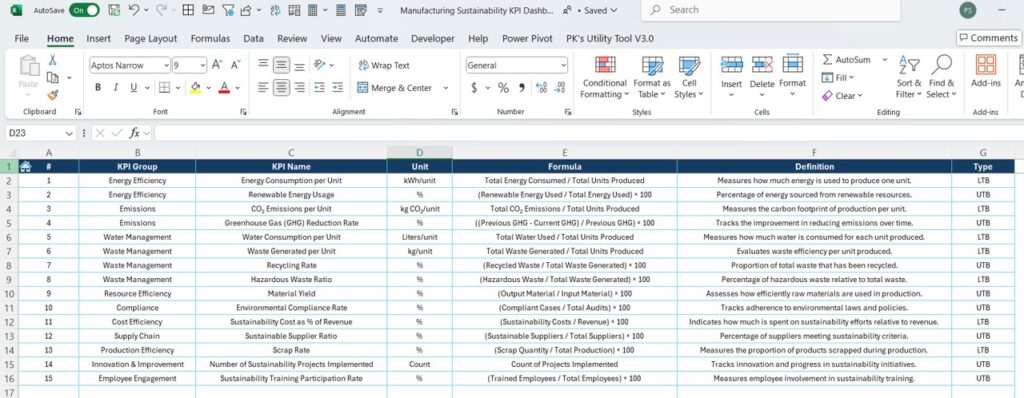Click the Add-ins icon
The width and height of the screenshot is (1024, 398).
pos(985,65)
